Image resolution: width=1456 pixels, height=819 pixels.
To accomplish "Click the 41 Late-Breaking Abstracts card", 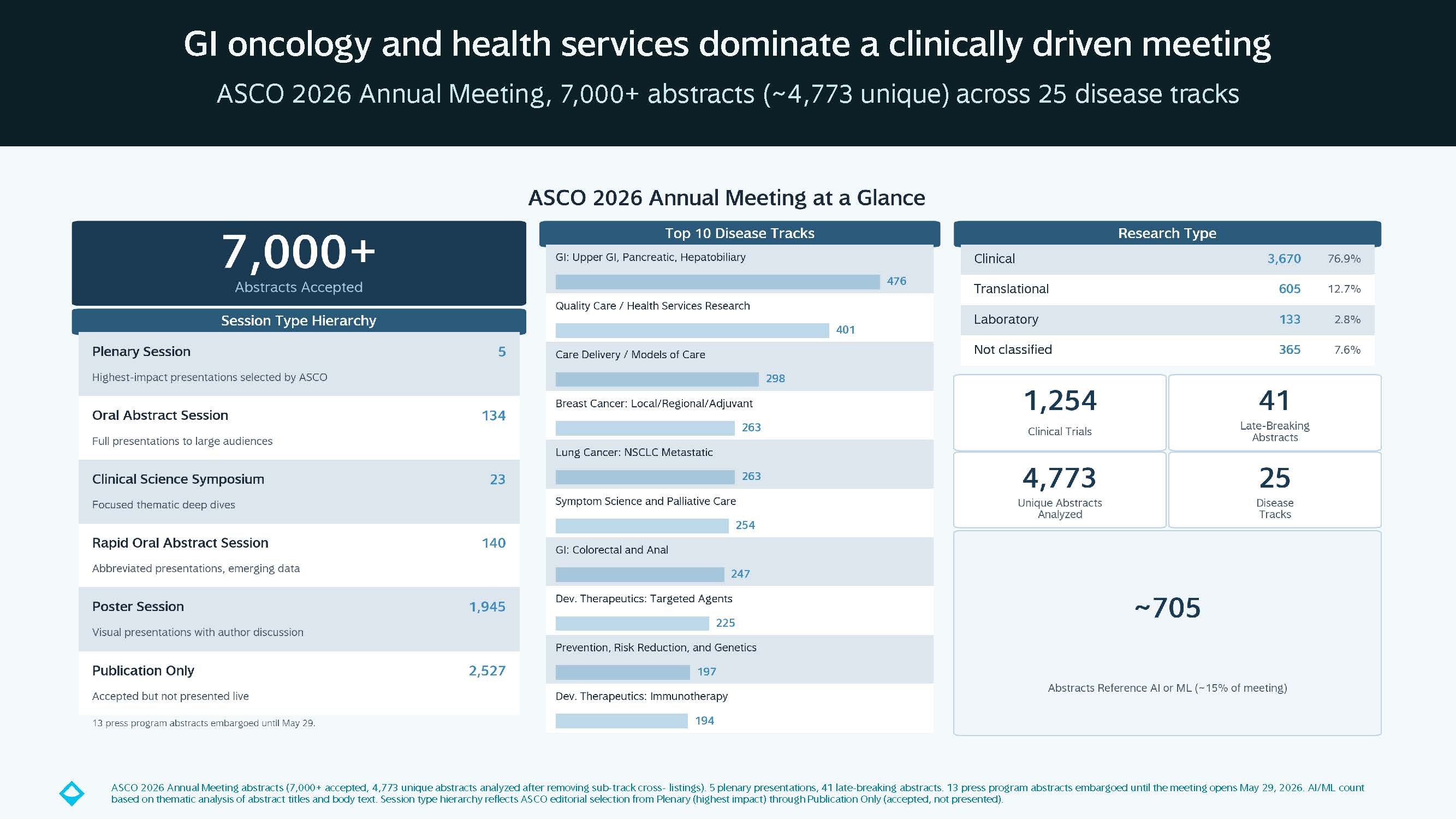I will pyautogui.click(x=1275, y=413).
